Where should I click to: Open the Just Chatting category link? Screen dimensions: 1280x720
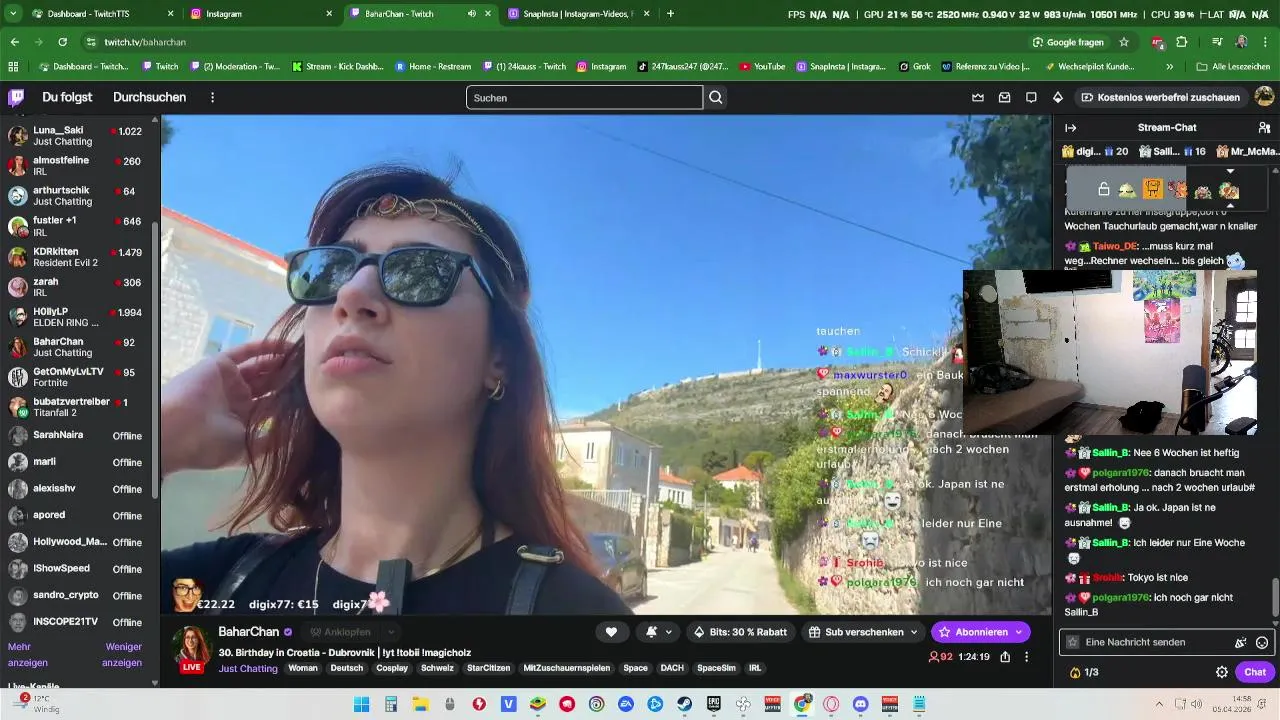[x=248, y=668]
